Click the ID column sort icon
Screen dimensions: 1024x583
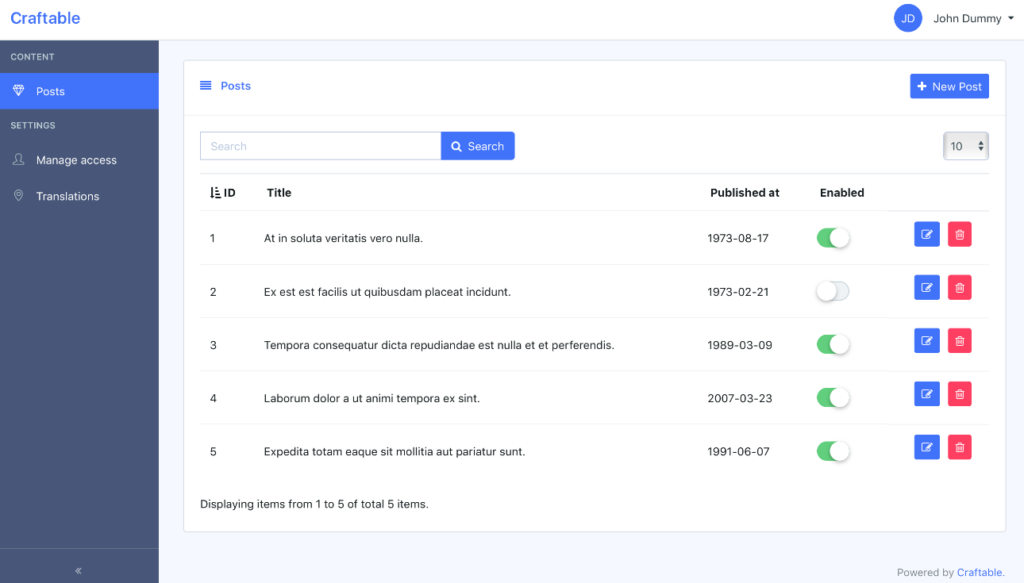click(215, 193)
